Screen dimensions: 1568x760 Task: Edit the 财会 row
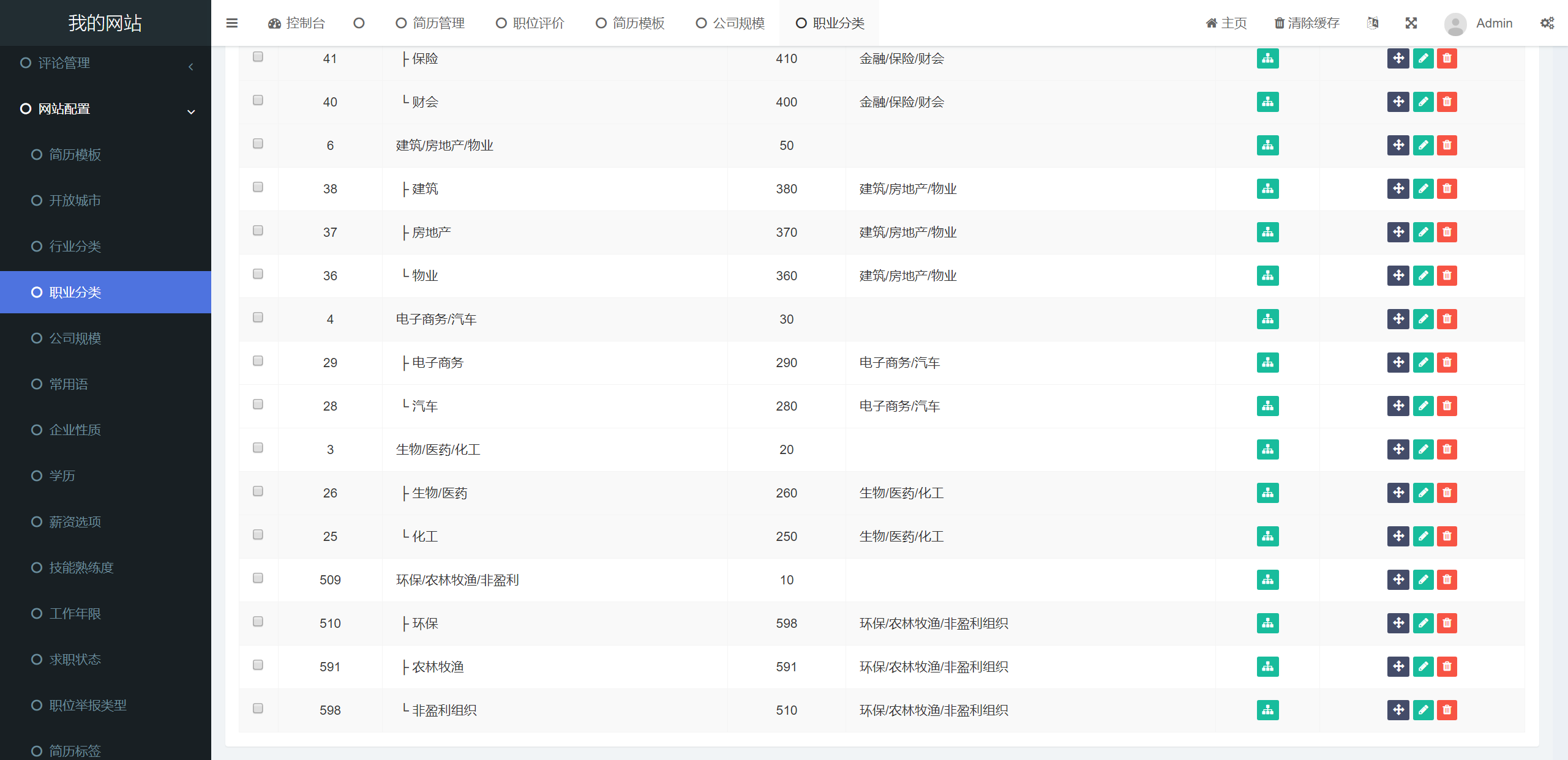pos(1423,102)
